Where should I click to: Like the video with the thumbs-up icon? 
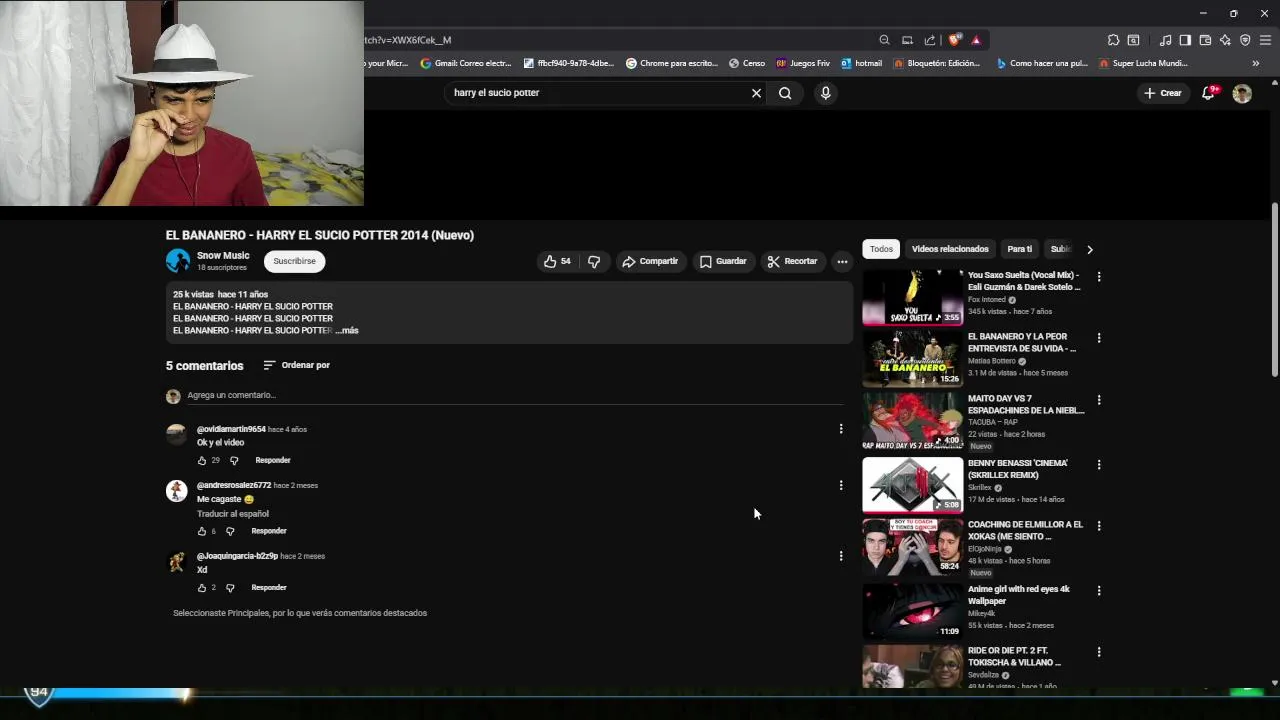pyautogui.click(x=557, y=261)
